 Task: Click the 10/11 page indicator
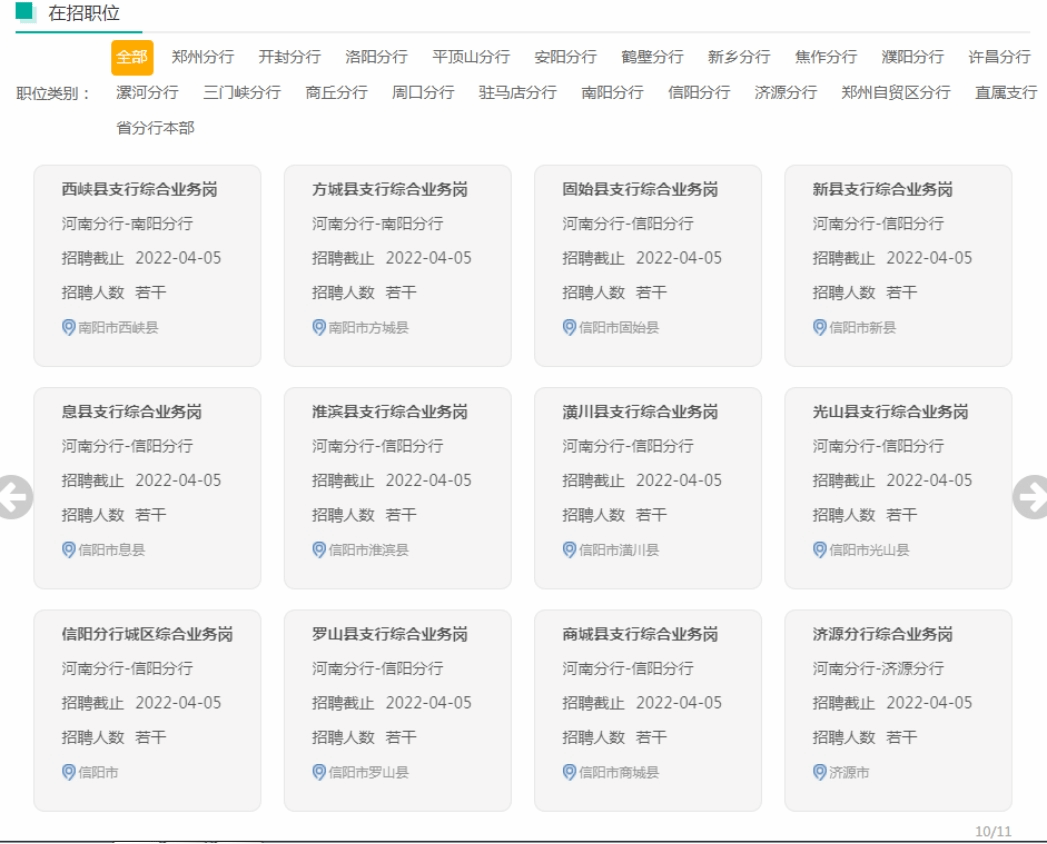[994, 831]
